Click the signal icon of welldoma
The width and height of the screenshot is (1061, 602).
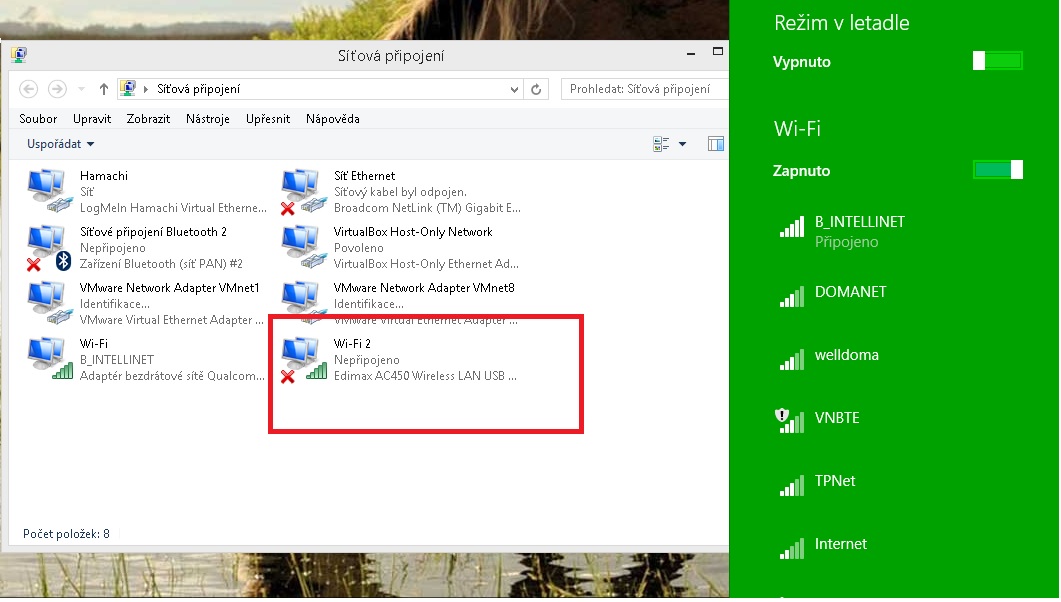[x=792, y=359]
